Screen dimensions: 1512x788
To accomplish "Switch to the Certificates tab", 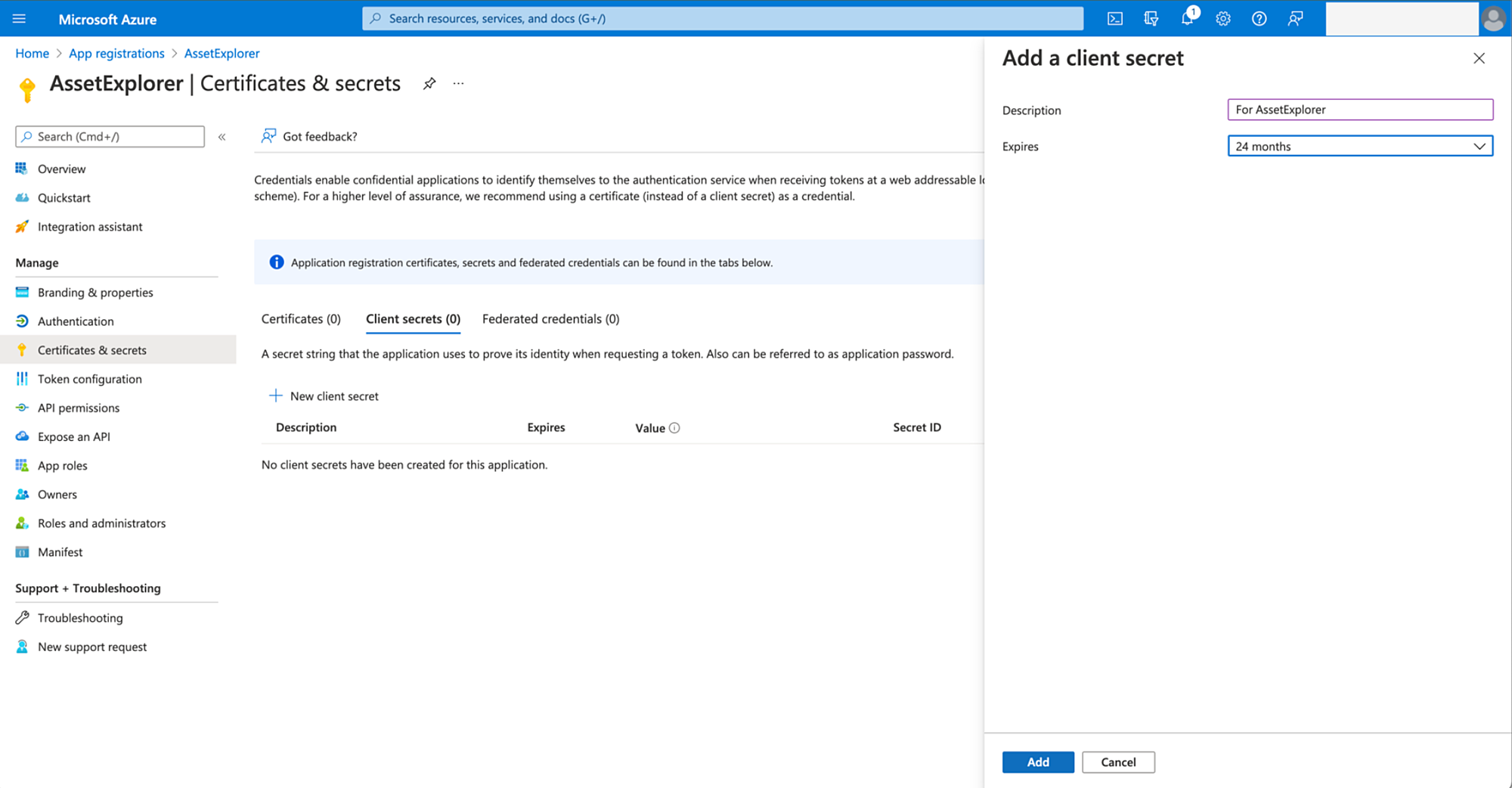I will click(300, 318).
